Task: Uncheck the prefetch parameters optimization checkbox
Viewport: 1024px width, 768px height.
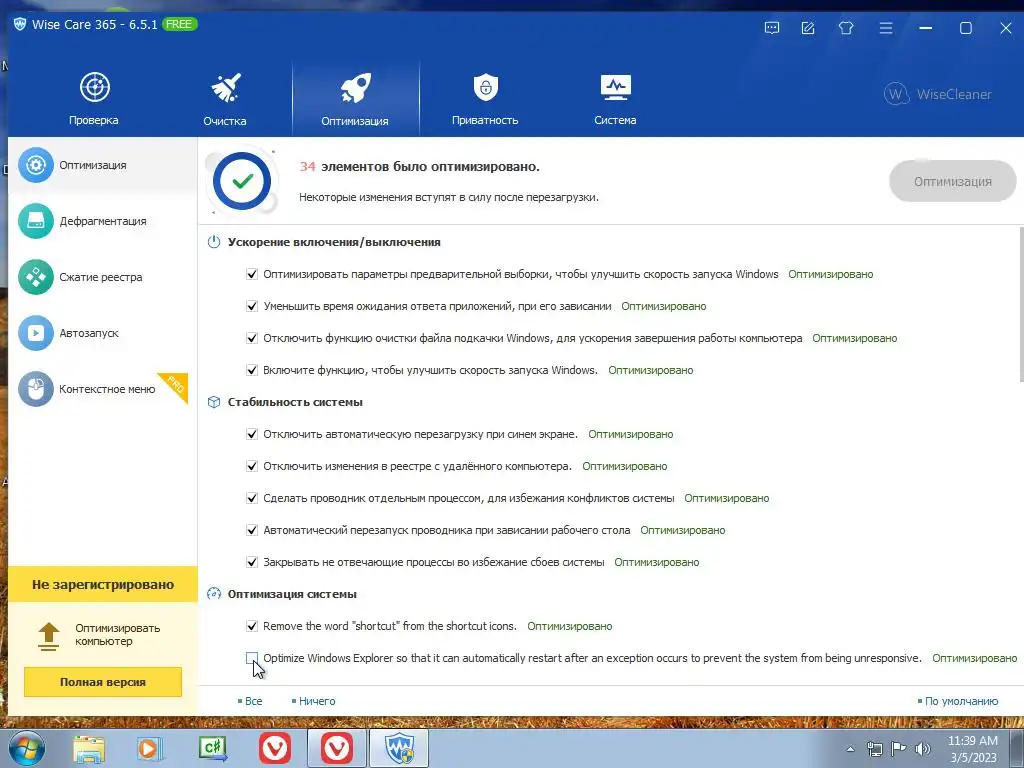Action: pyautogui.click(x=252, y=274)
